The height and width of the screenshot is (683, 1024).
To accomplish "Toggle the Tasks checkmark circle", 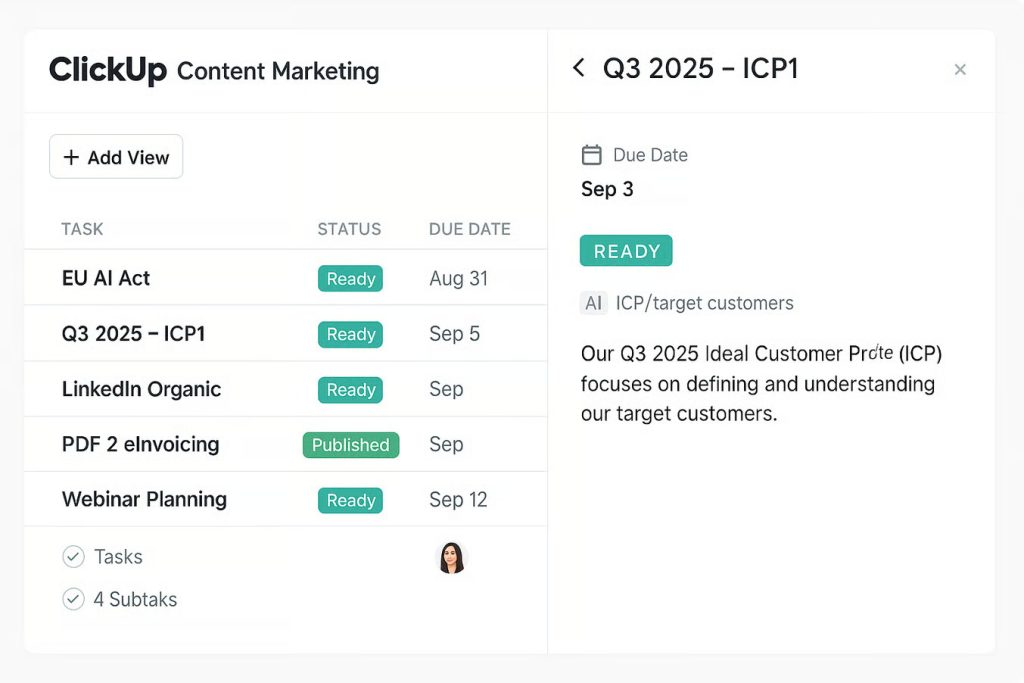I will coord(73,557).
